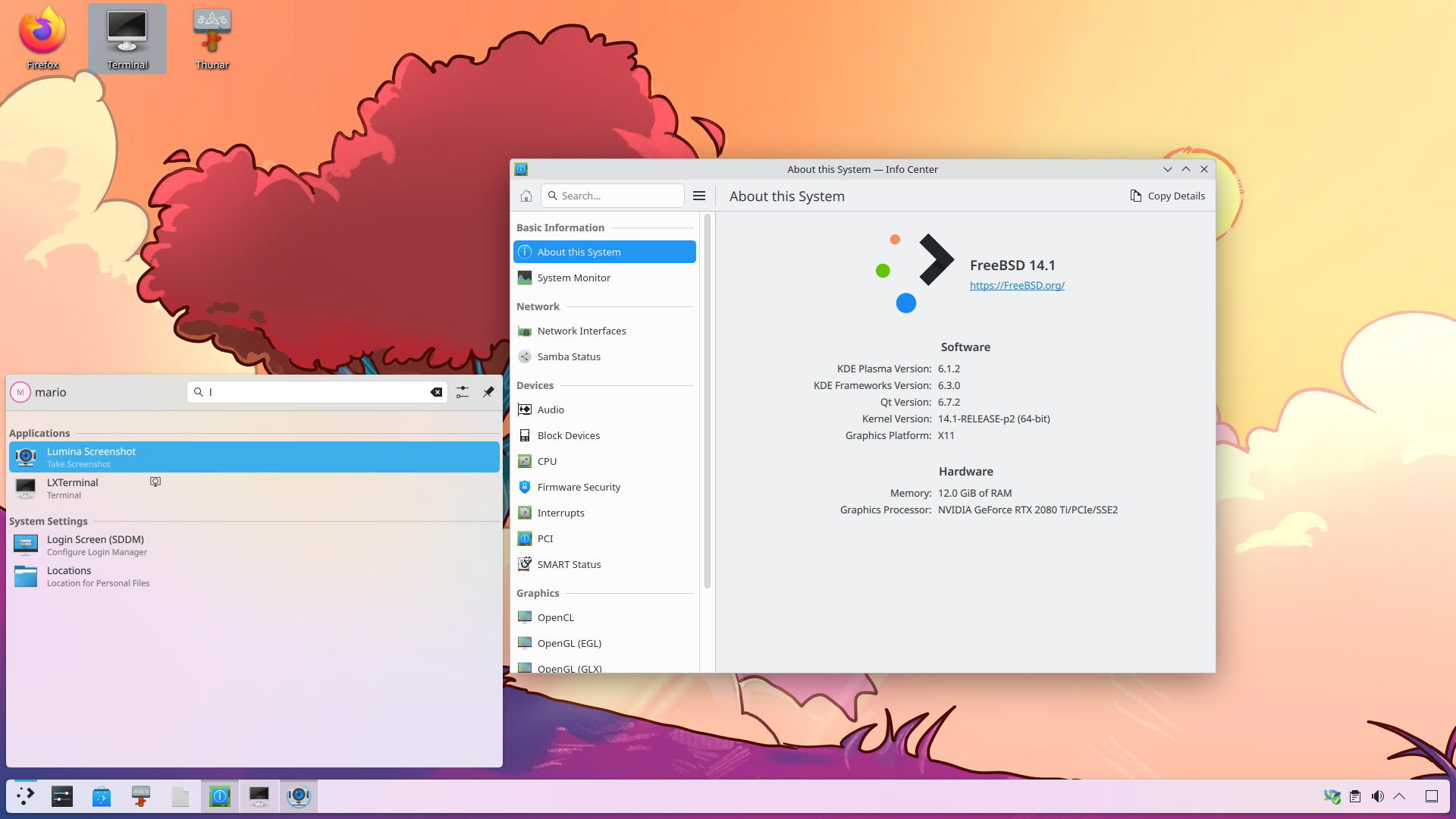Switch to Info Center taskbar entry
The image size is (1456, 819).
220,796
